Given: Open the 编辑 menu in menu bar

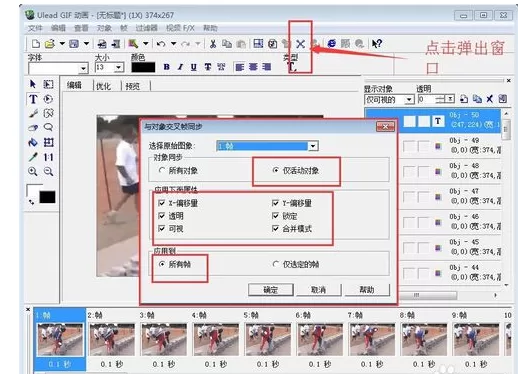Looking at the screenshot, I should pyautogui.click(x=58, y=28).
